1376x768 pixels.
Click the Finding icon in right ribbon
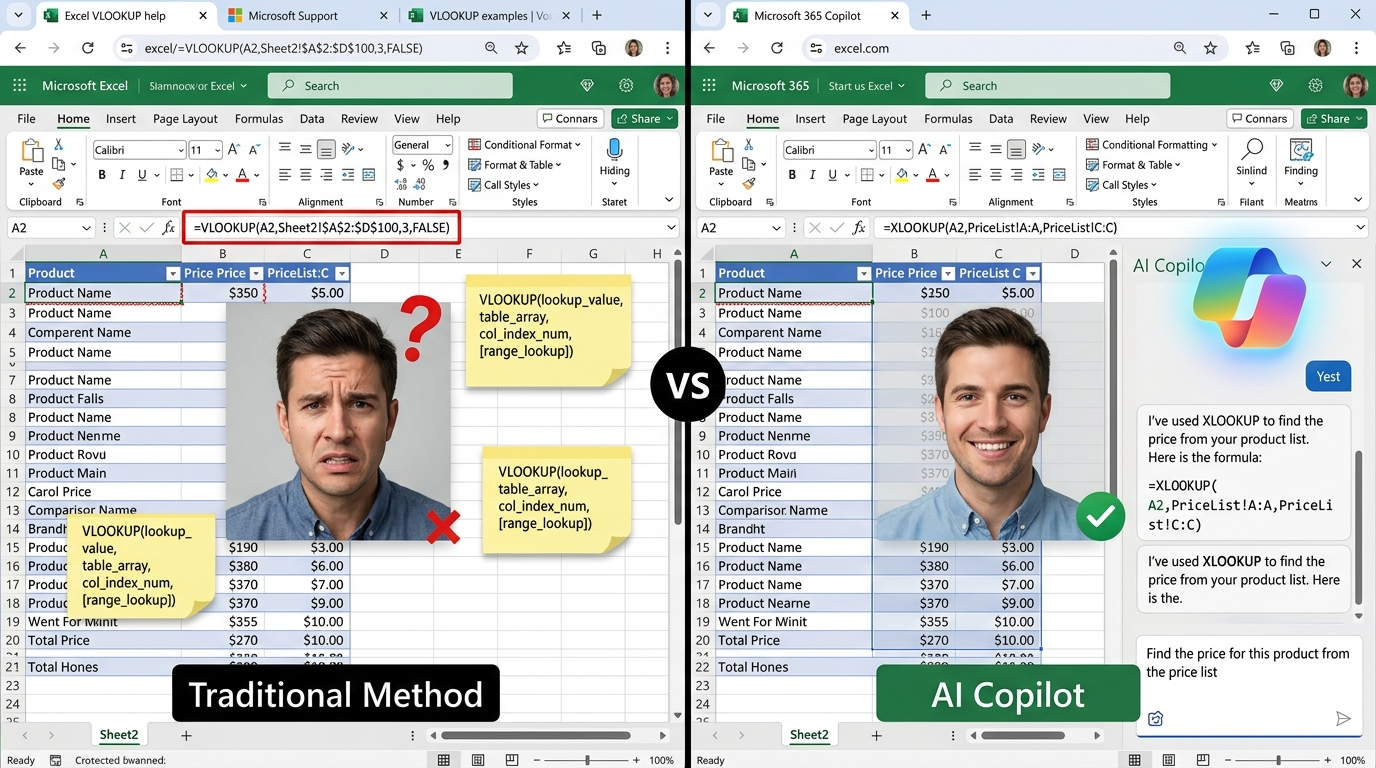coord(1301,151)
